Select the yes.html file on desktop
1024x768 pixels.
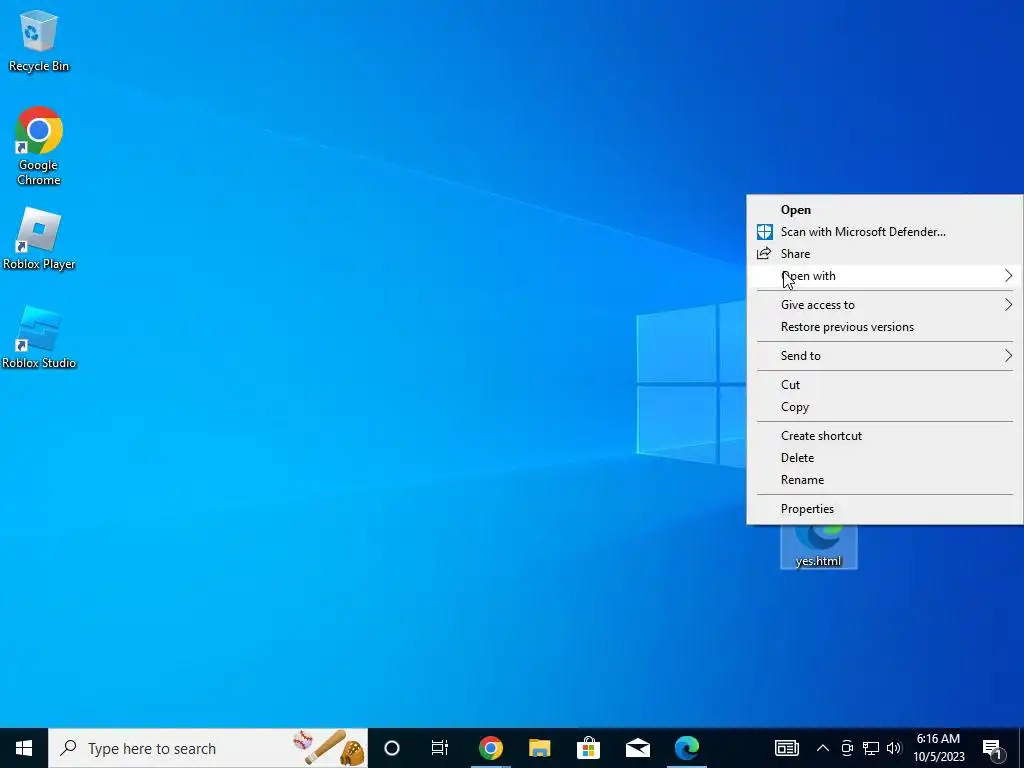[818, 547]
